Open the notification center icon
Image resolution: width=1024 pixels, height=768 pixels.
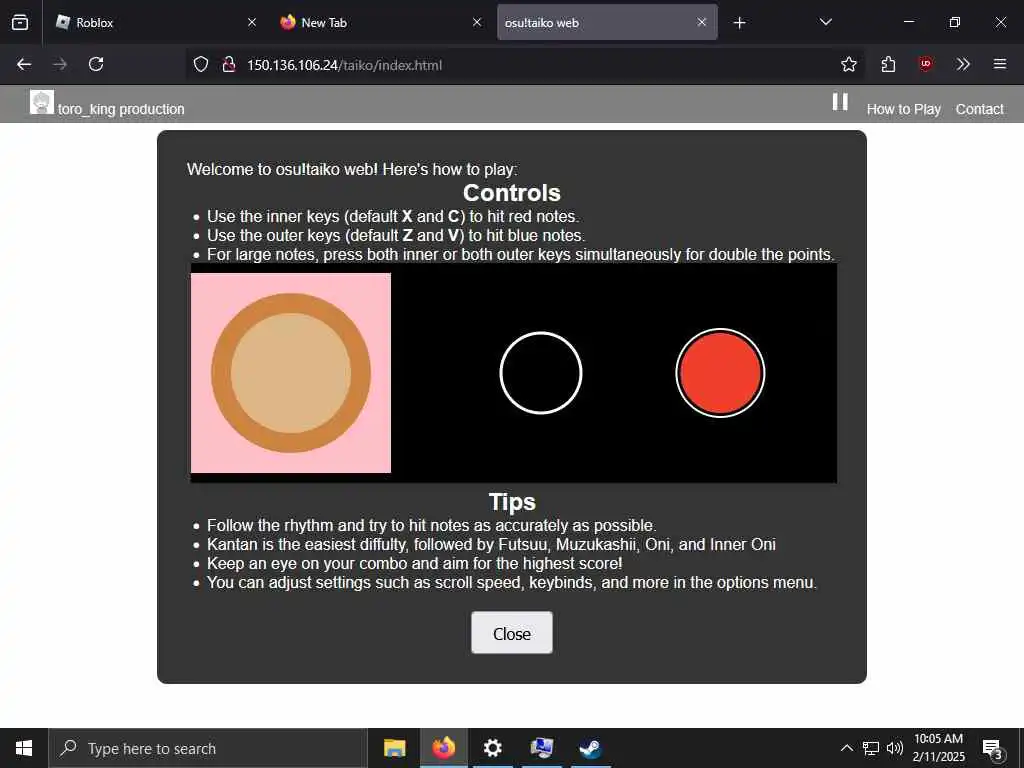(993, 748)
